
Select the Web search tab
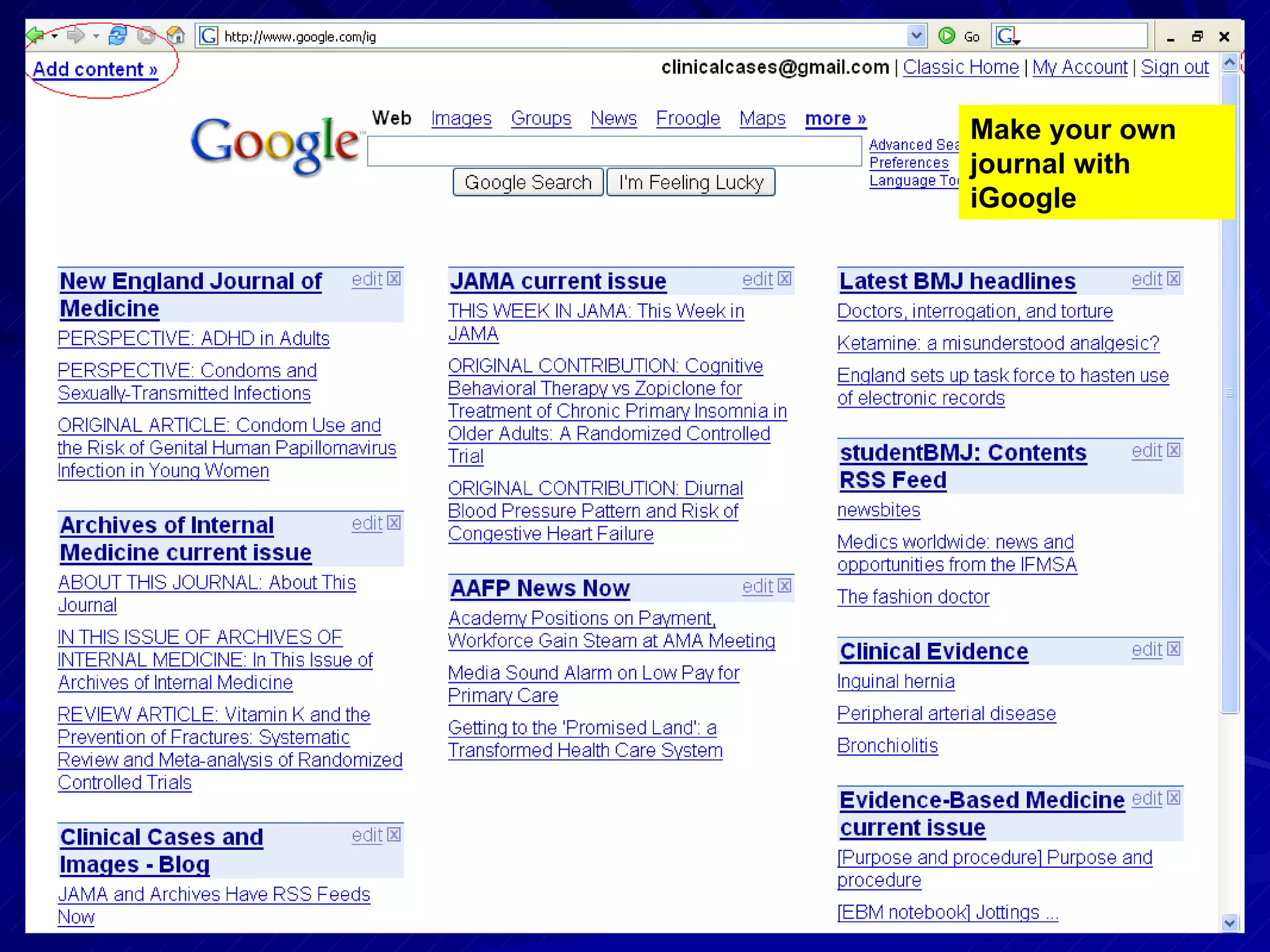[x=391, y=118]
